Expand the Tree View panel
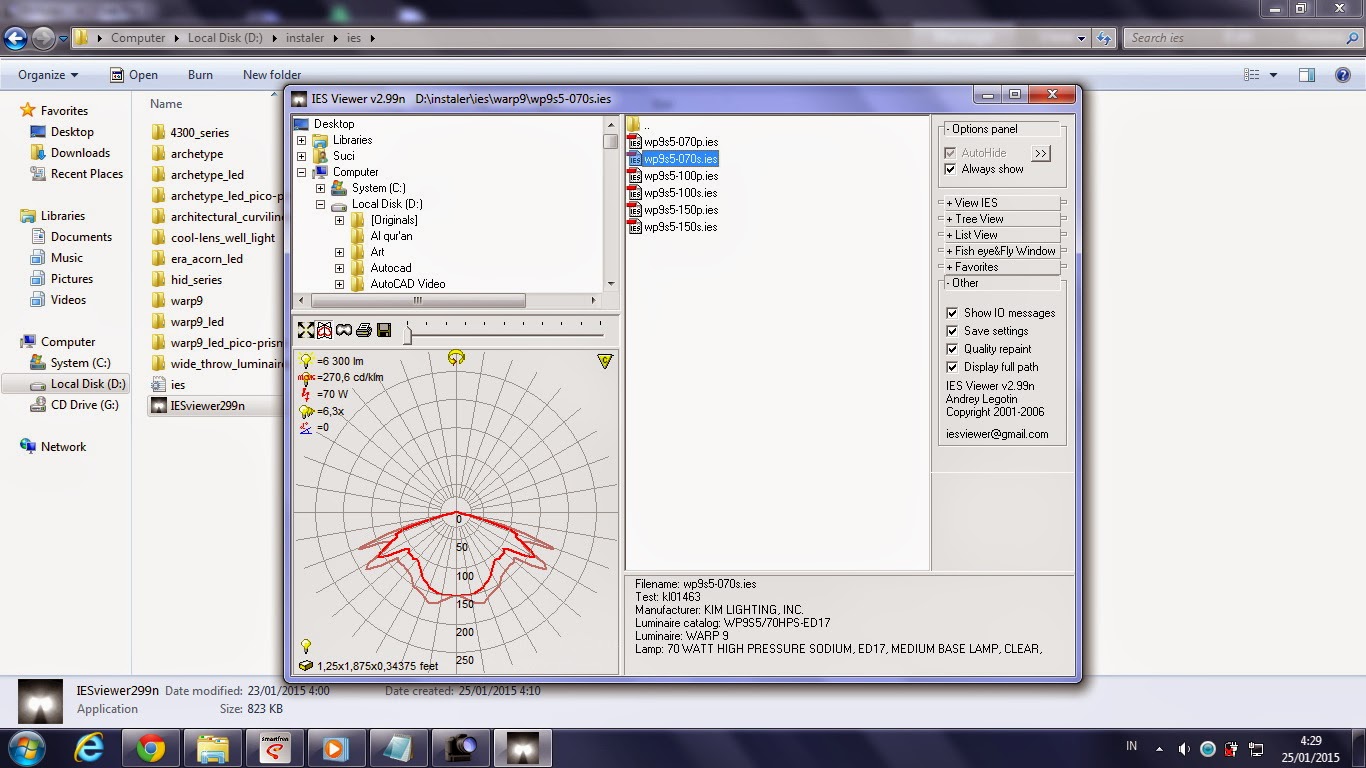1366x768 pixels. point(1002,218)
